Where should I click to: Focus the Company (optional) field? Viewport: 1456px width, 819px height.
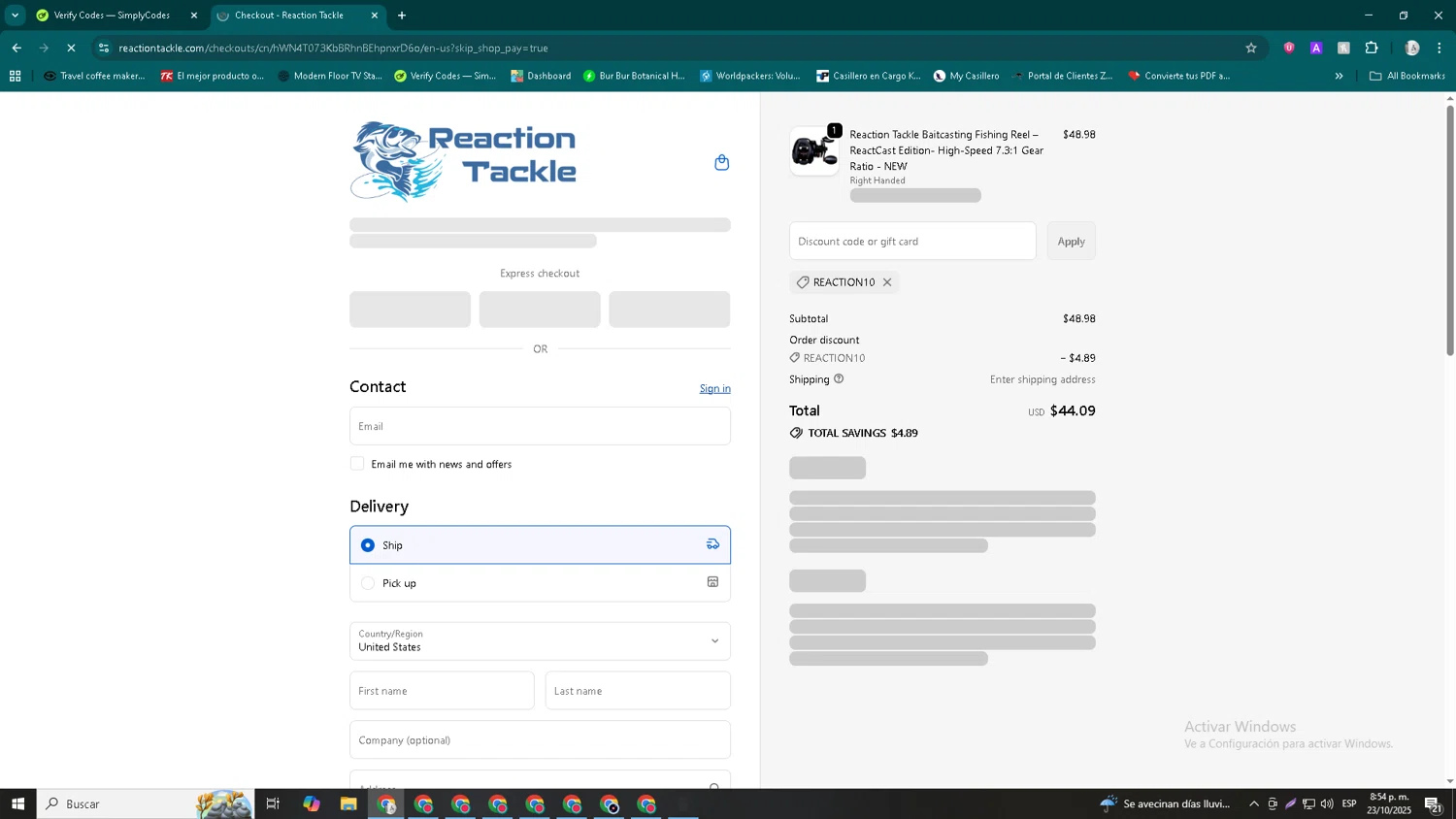540,740
